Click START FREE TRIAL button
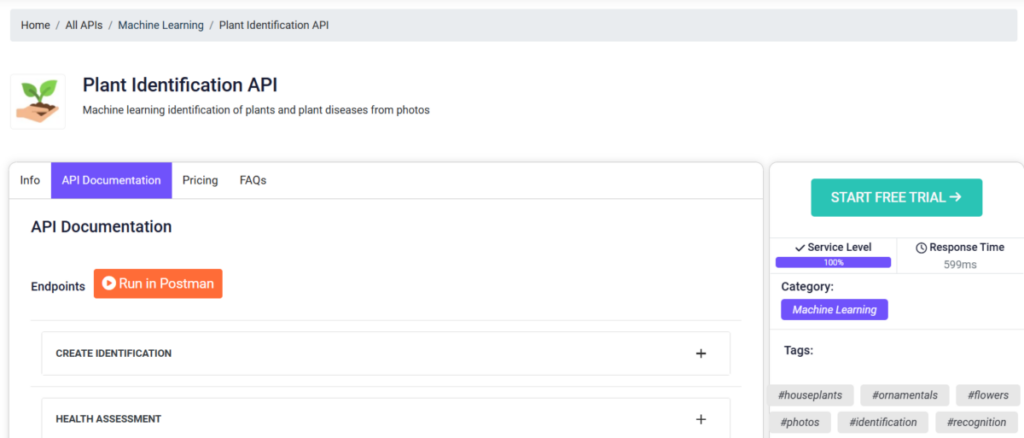 (x=896, y=197)
